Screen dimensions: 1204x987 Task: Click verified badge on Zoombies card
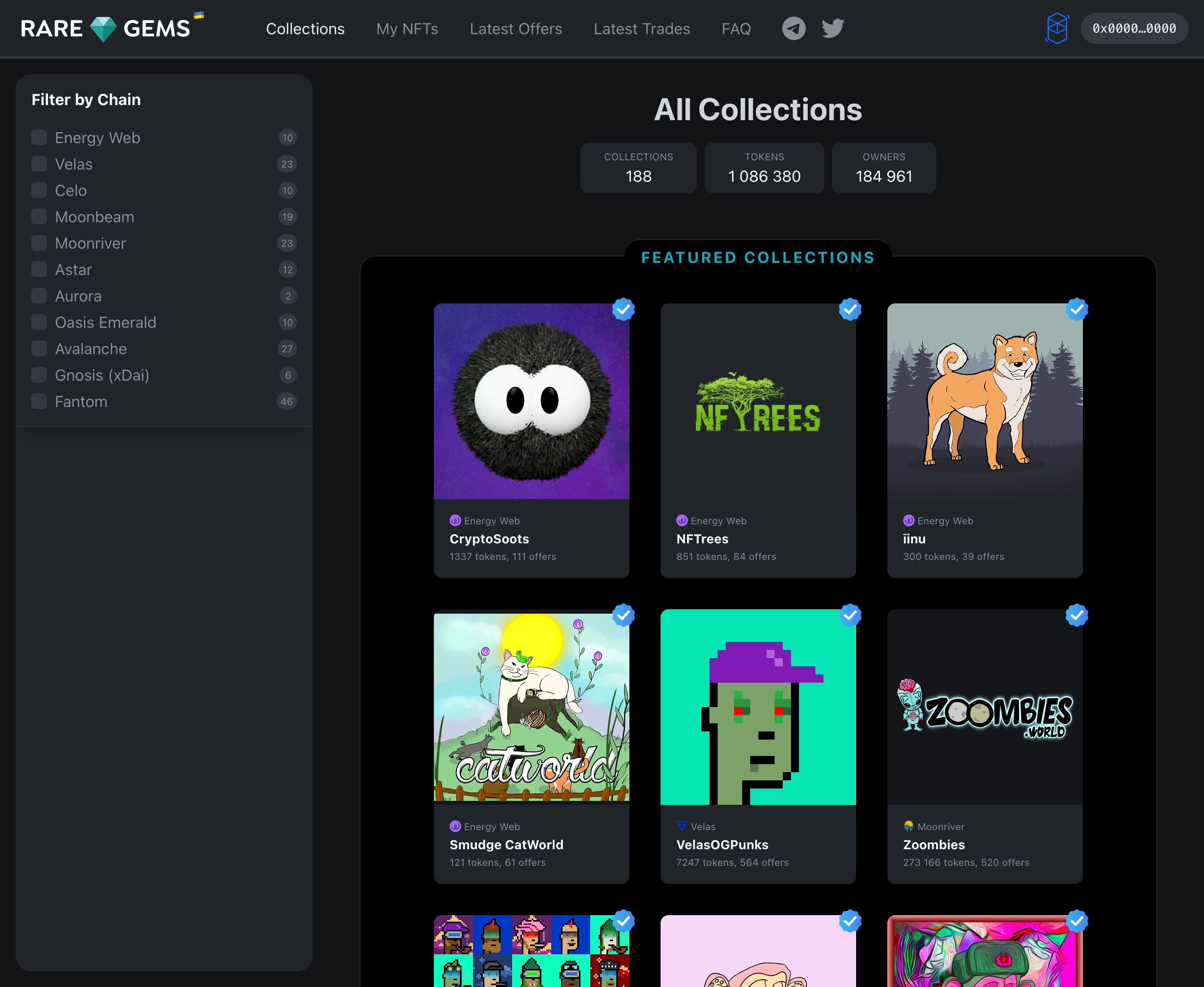[x=1076, y=615]
